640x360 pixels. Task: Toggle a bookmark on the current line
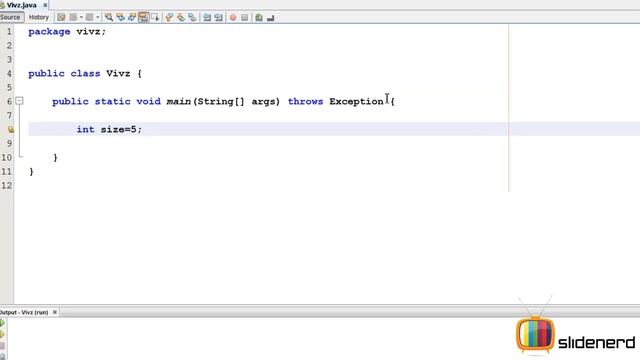pyautogui.click(x=192, y=17)
